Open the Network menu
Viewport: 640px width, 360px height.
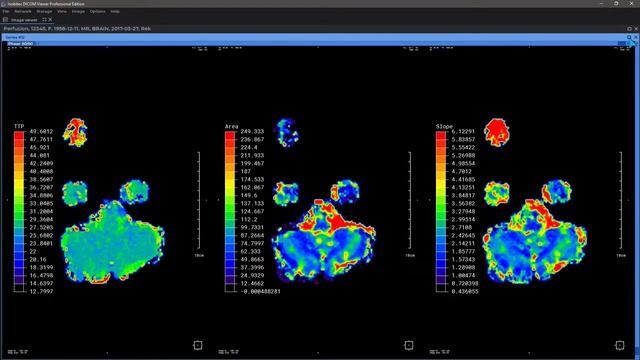tap(23, 11)
